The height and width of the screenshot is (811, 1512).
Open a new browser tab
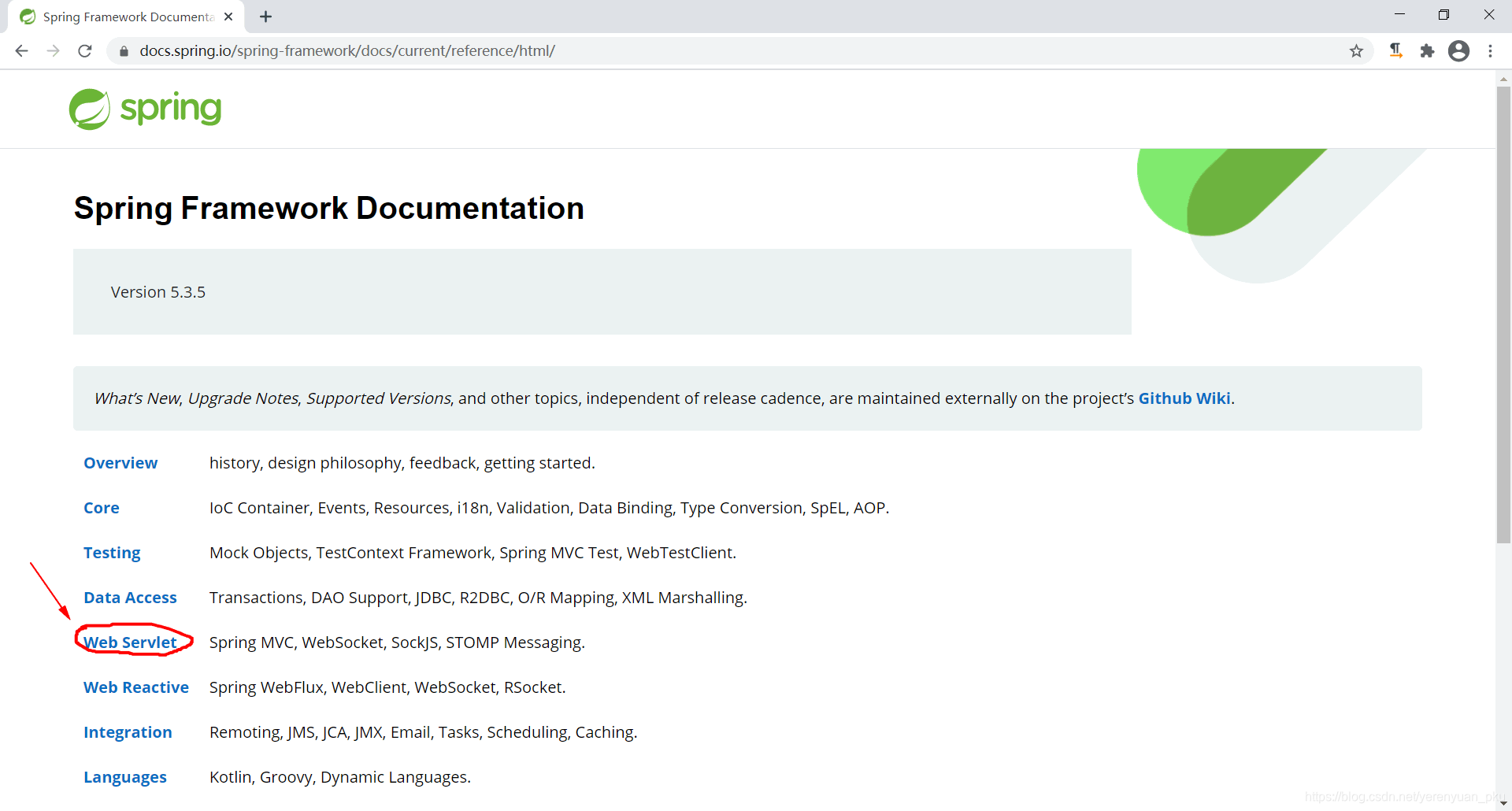(x=265, y=17)
